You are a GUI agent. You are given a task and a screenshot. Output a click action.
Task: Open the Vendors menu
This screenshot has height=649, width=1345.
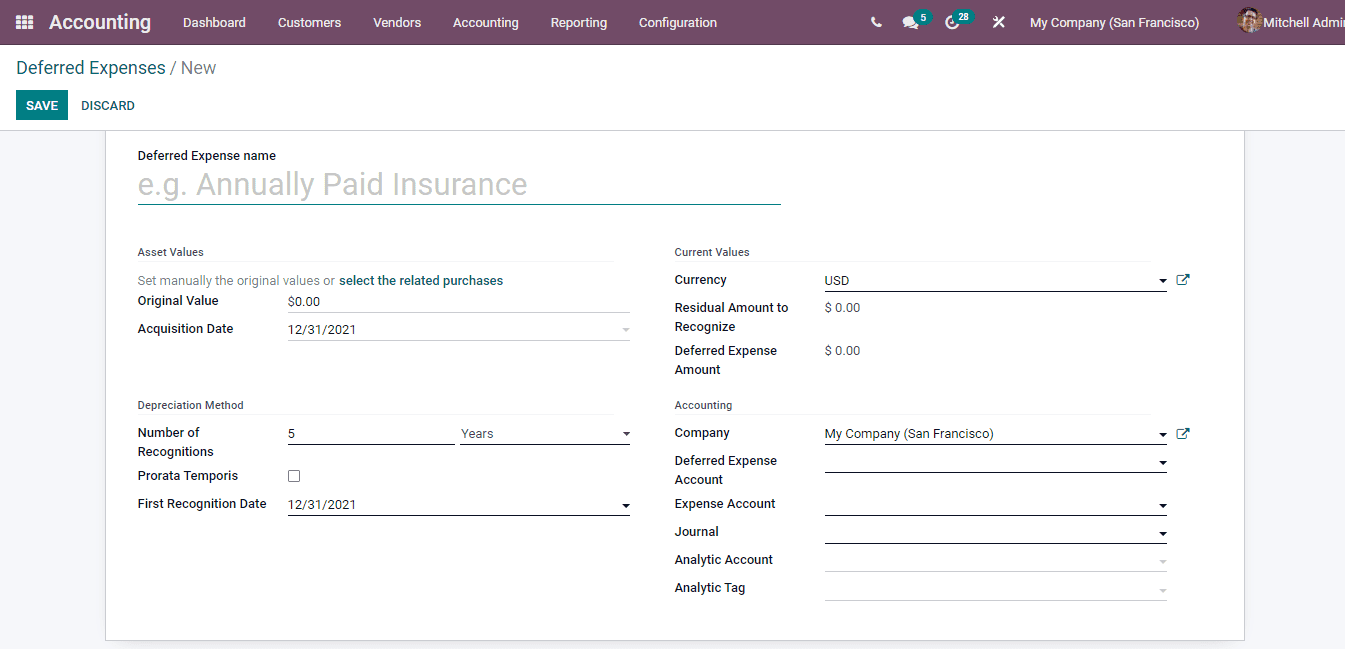(x=397, y=21)
